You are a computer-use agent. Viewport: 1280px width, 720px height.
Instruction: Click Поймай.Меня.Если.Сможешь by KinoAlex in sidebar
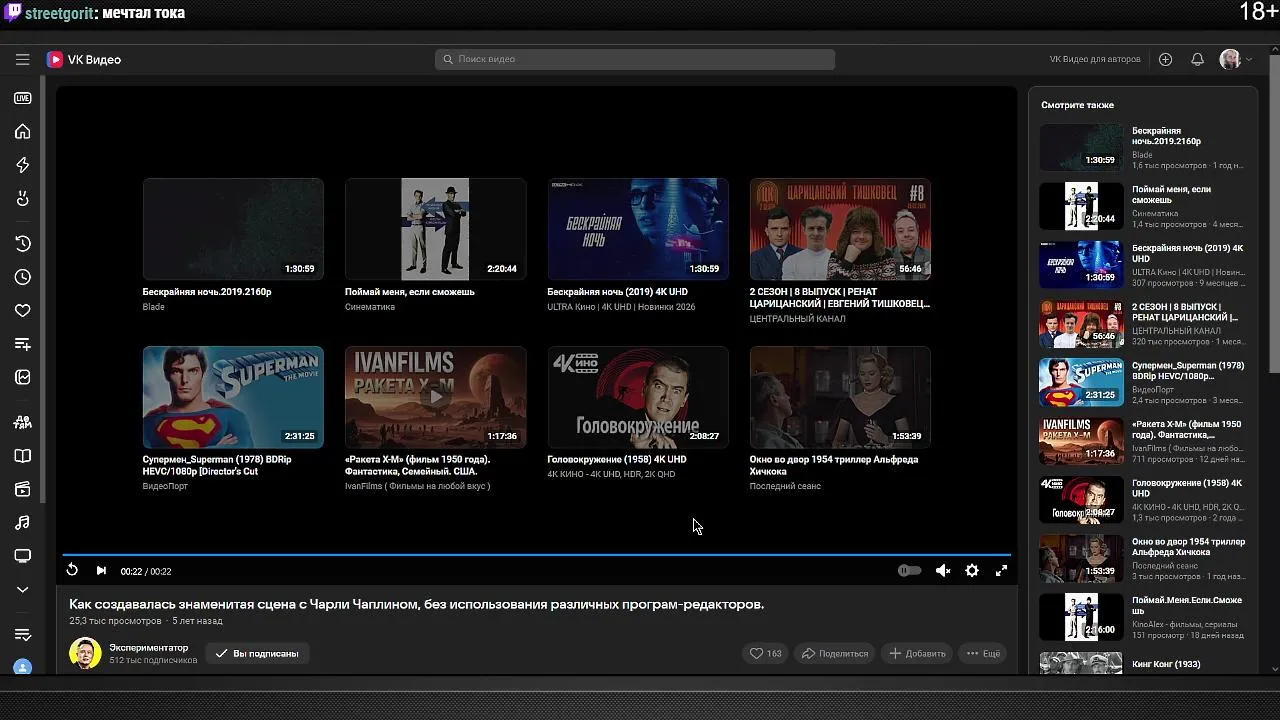click(1187, 606)
